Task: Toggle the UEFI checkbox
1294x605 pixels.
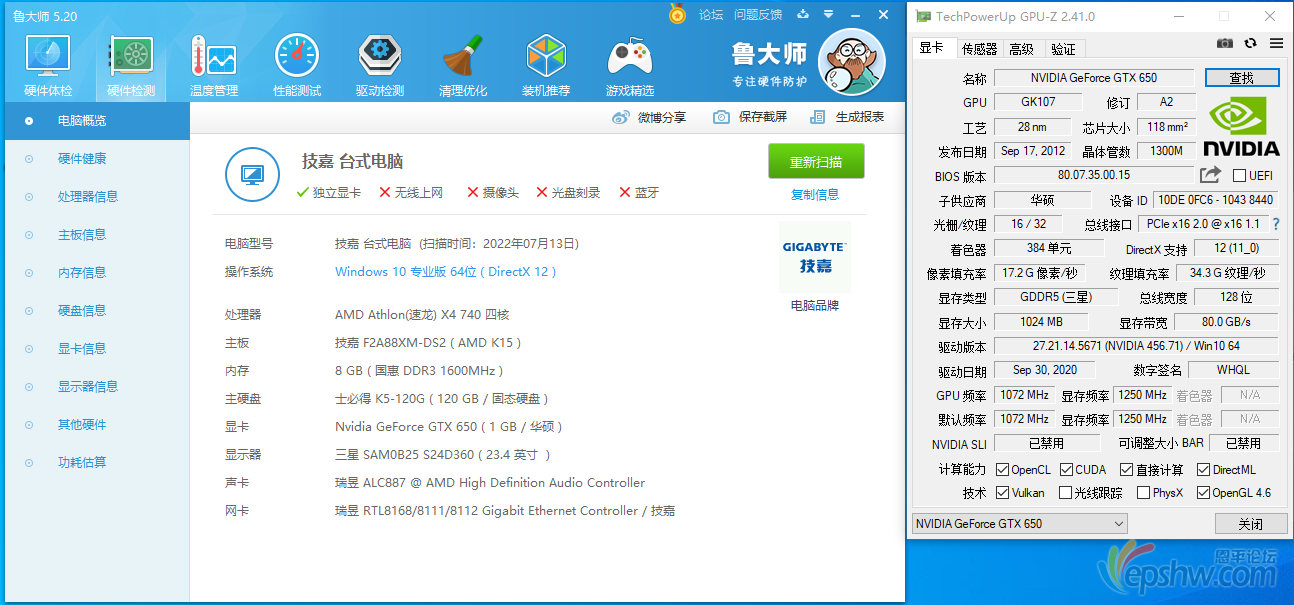Action: 1239,176
